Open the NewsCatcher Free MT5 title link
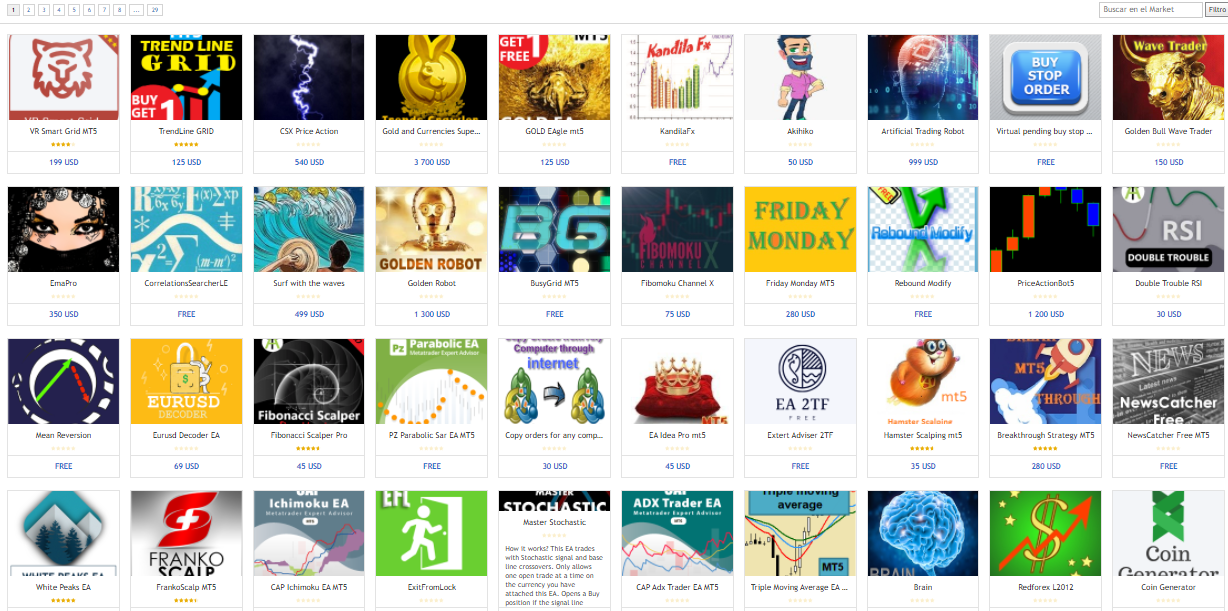The width and height of the screenshot is (1228, 611). pos(1168,435)
